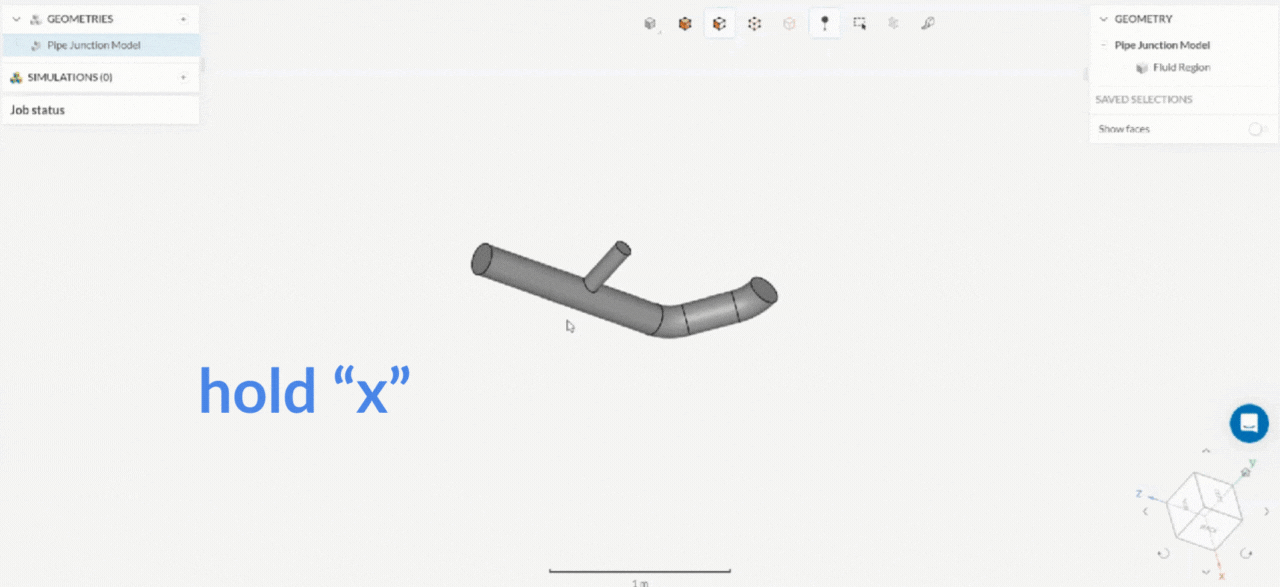1280x587 pixels.
Task: Click the home view icon near Y axis
Action: point(1245,472)
